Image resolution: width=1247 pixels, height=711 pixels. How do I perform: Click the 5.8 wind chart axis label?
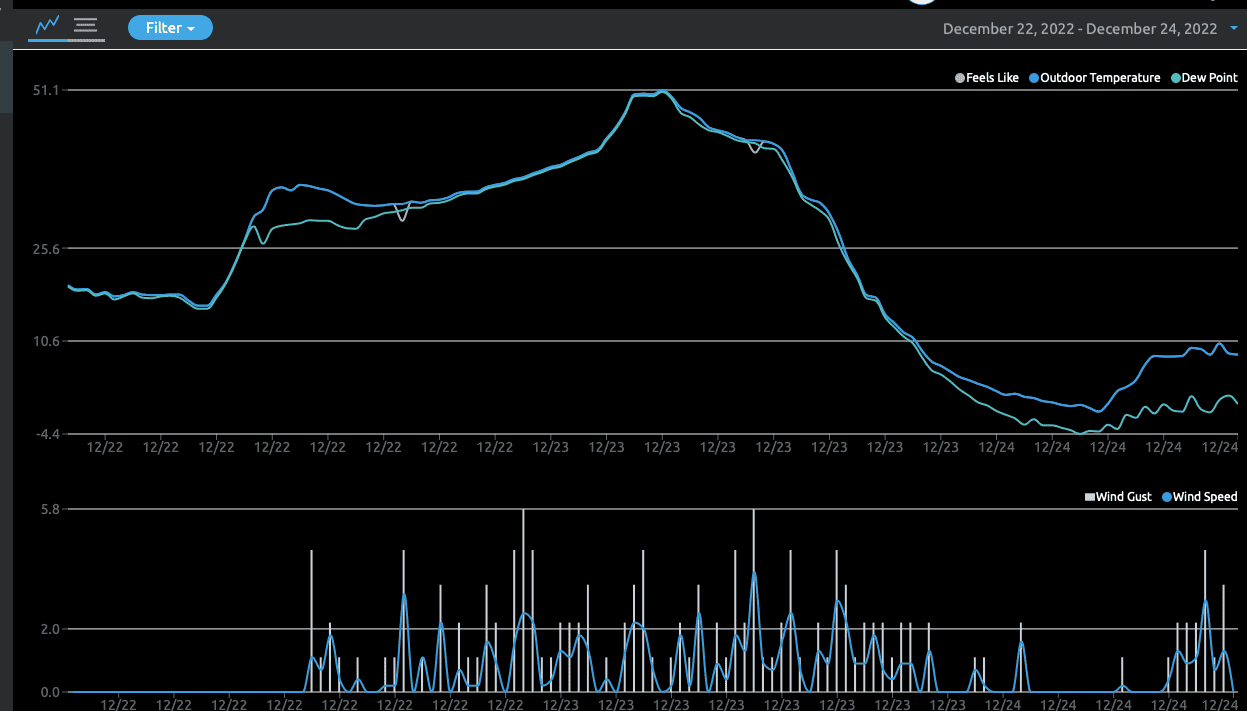(51, 509)
